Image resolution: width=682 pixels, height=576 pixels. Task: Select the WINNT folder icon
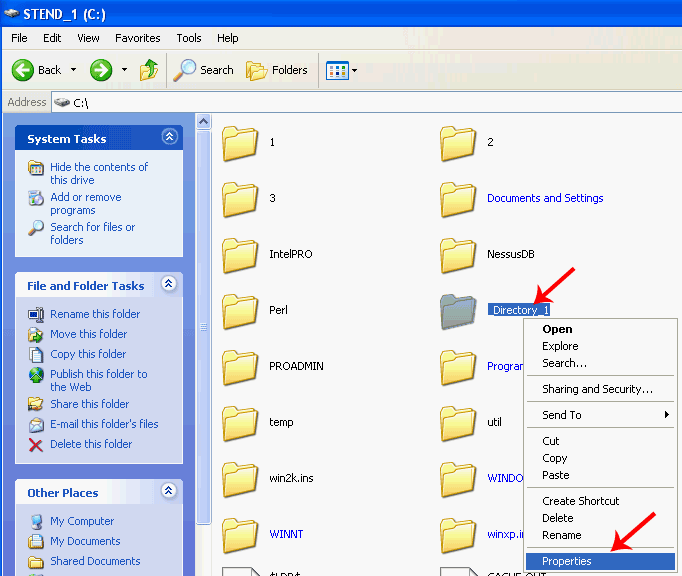click(240, 535)
